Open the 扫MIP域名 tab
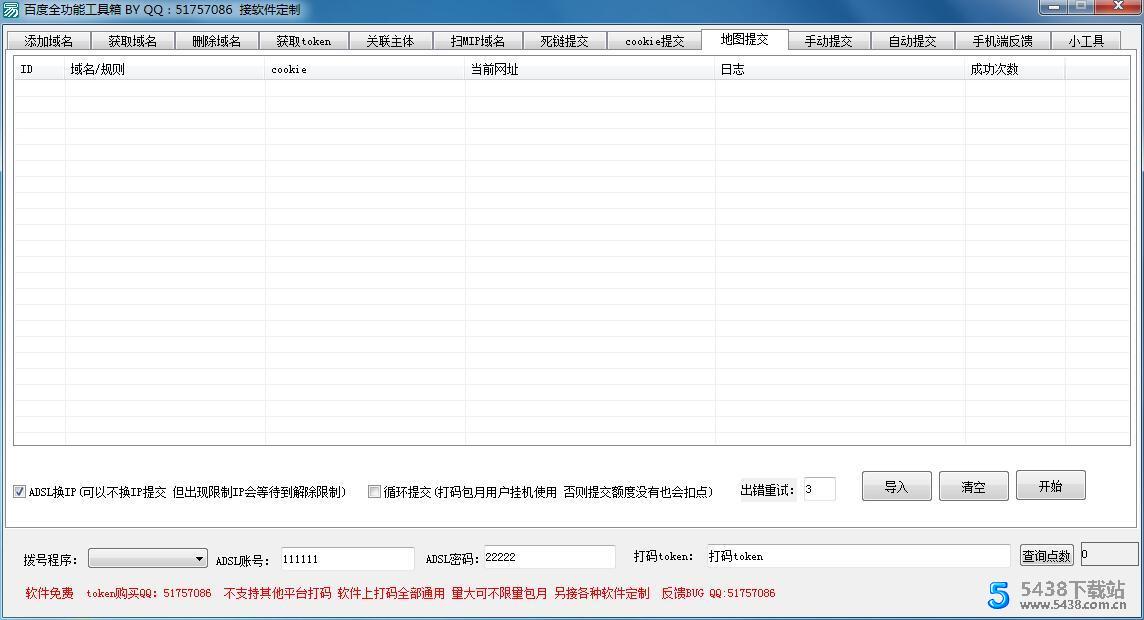This screenshot has width=1144, height=620. click(478, 41)
